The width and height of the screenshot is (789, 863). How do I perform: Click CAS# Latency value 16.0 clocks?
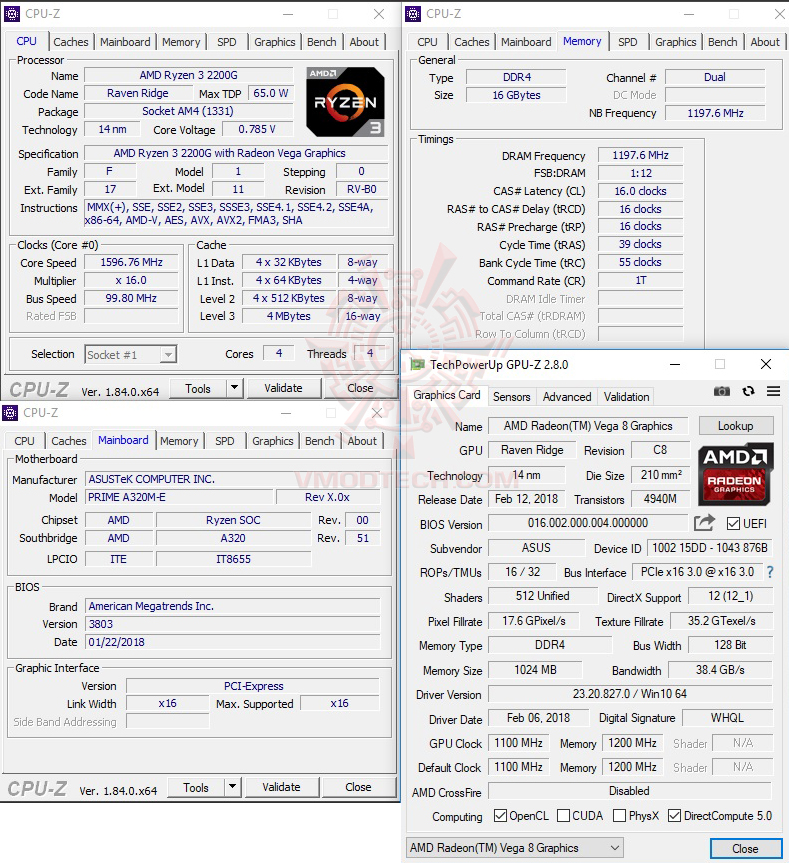tap(640, 192)
